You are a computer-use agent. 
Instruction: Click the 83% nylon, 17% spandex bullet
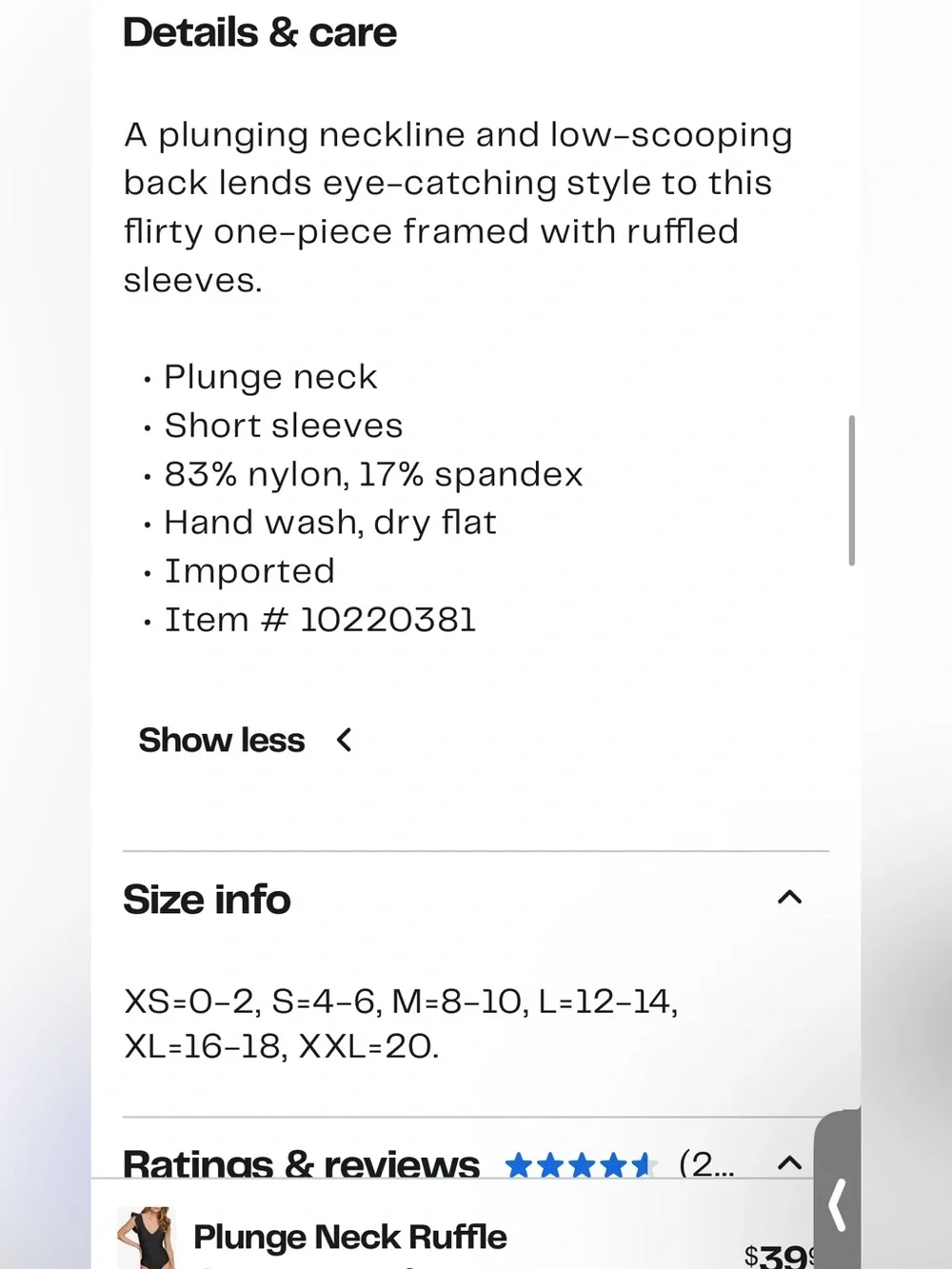[373, 474]
